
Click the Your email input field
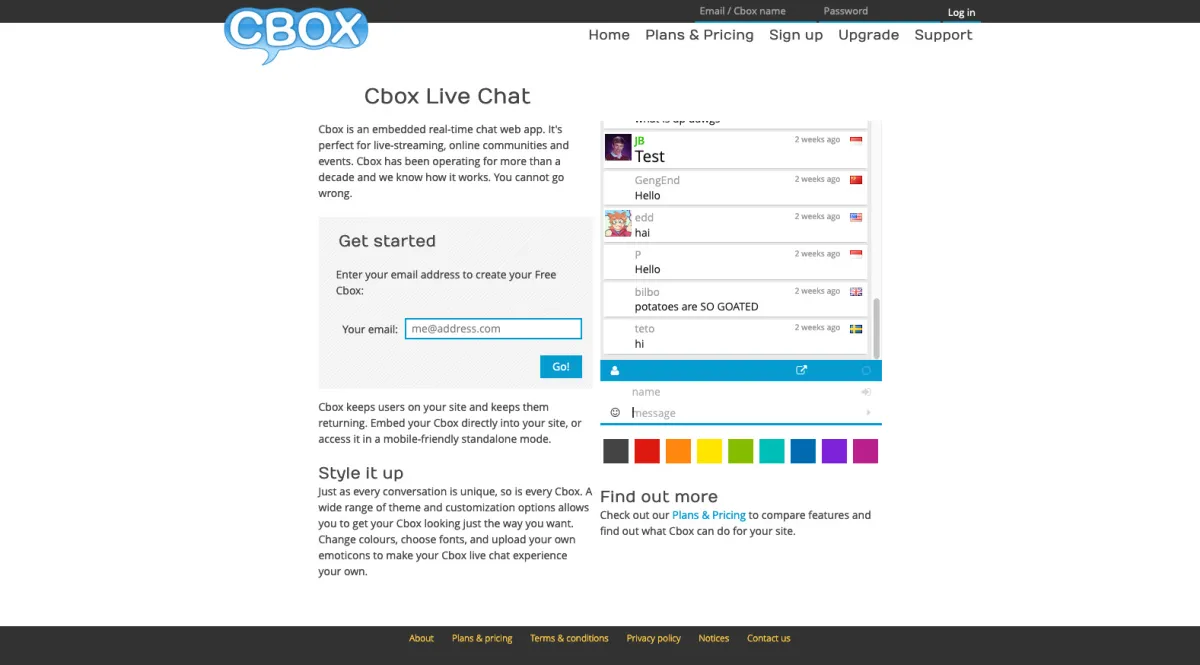click(x=493, y=329)
